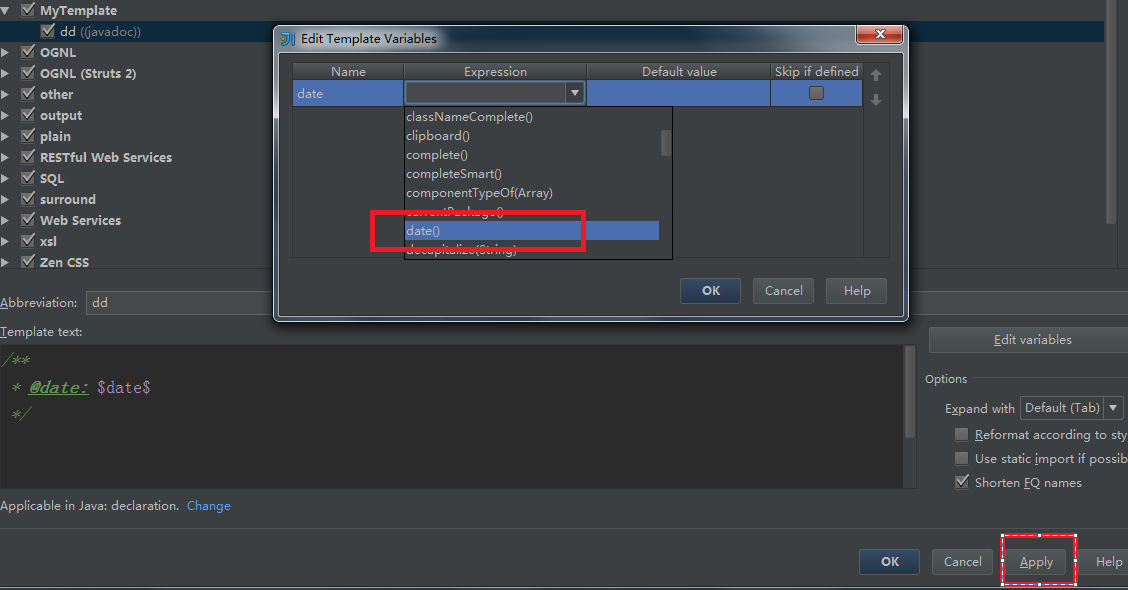Image resolution: width=1128 pixels, height=590 pixels.
Task: Click the date variable name cell
Action: point(348,94)
